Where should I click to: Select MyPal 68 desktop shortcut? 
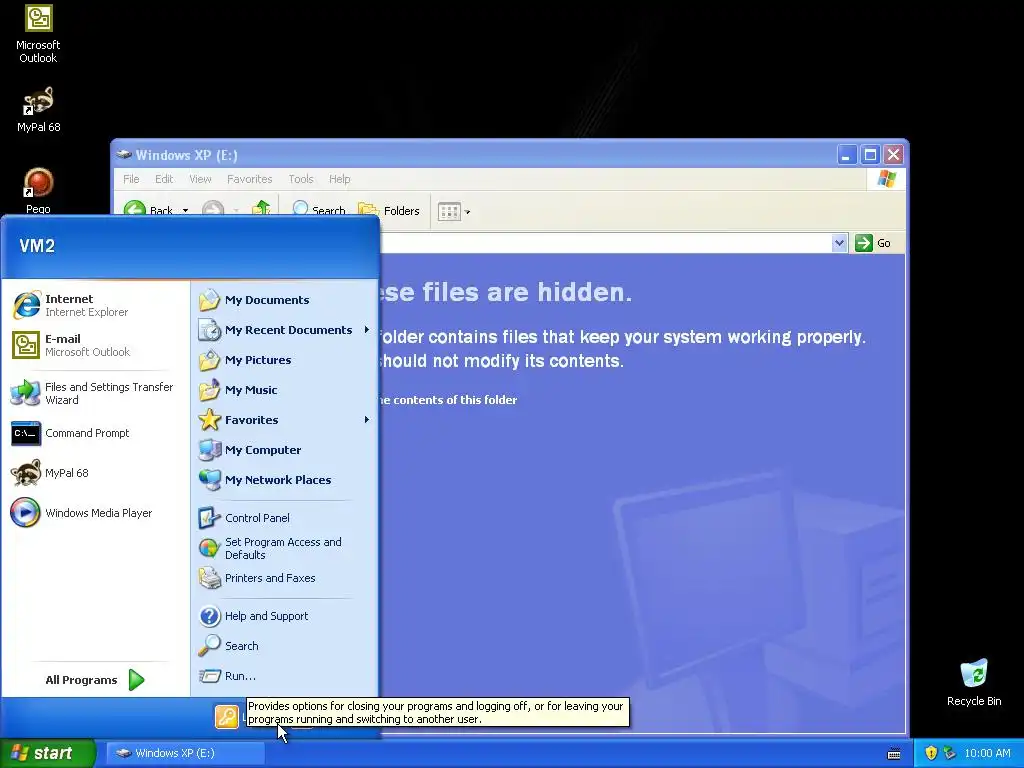pos(38,109)
